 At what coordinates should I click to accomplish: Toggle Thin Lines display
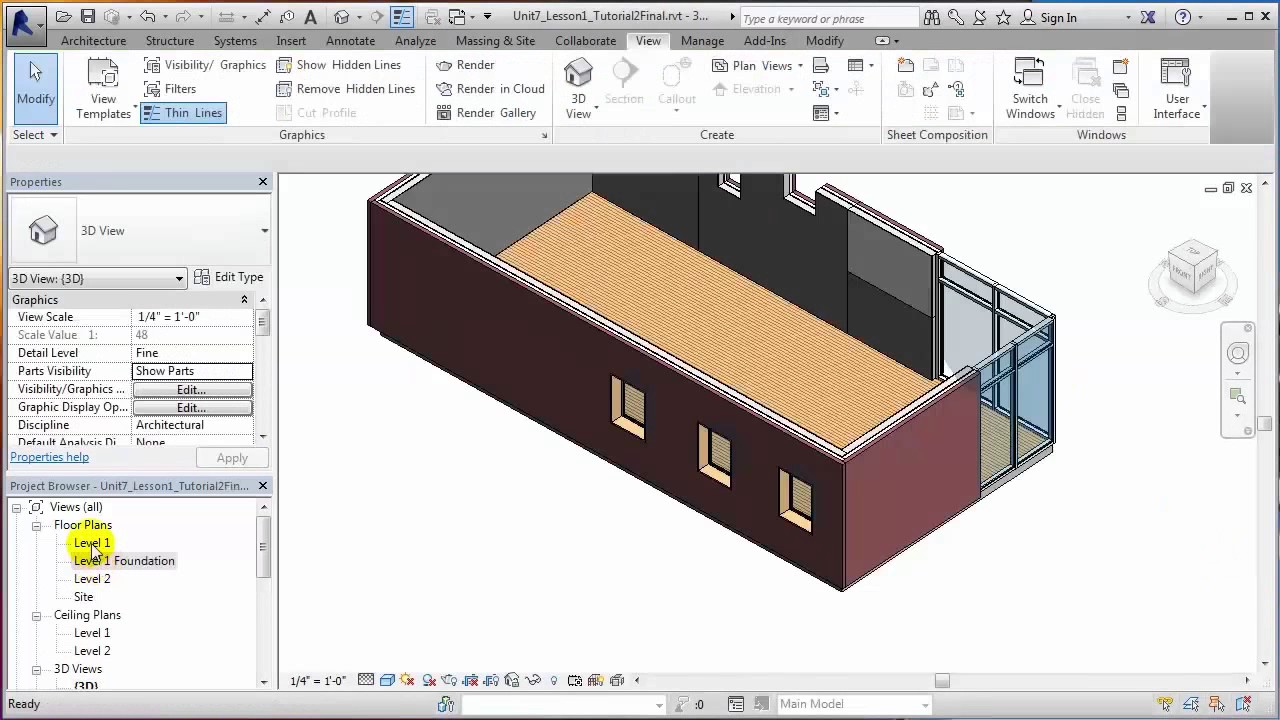coord(183,112)
